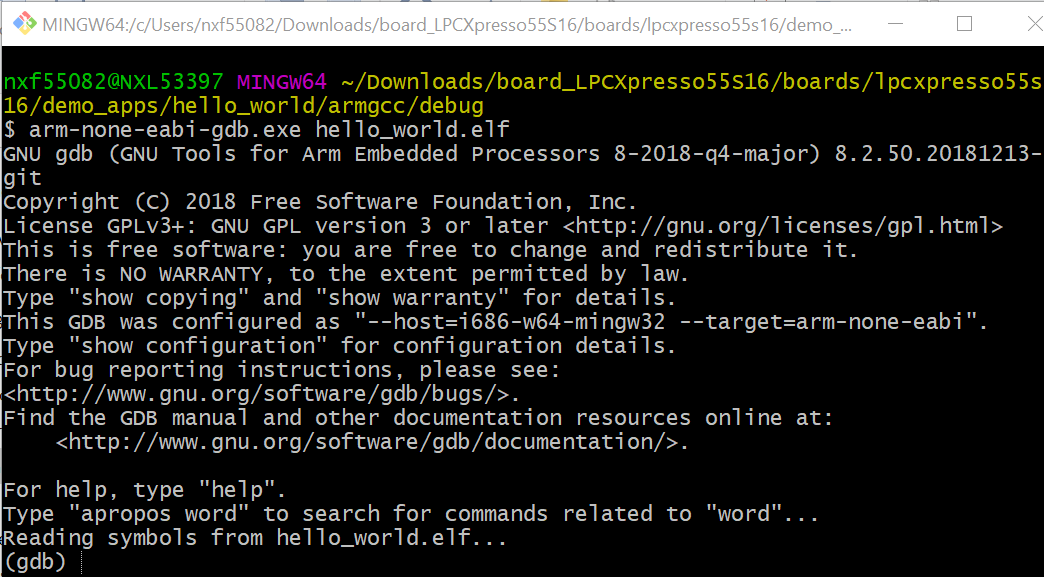The image size is (1044, 577).
Task: Maximize the MINGW64 terminal window
Action: click(964, 23)
